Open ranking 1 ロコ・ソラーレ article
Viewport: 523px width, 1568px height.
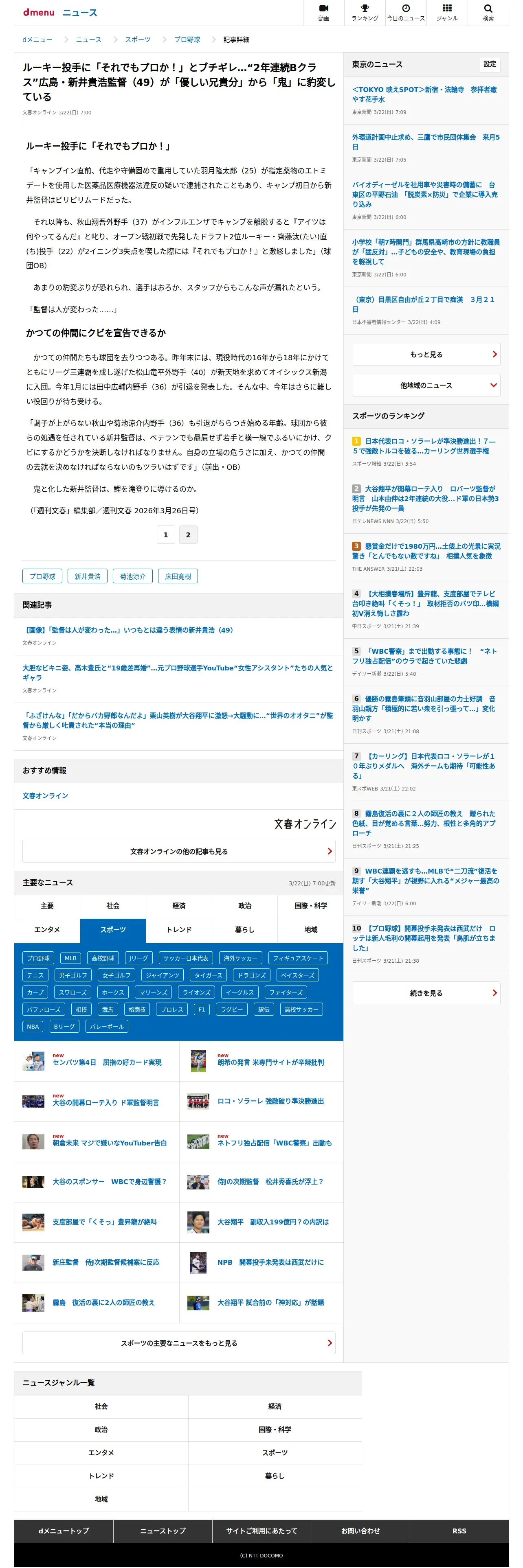tap(424, 446)
